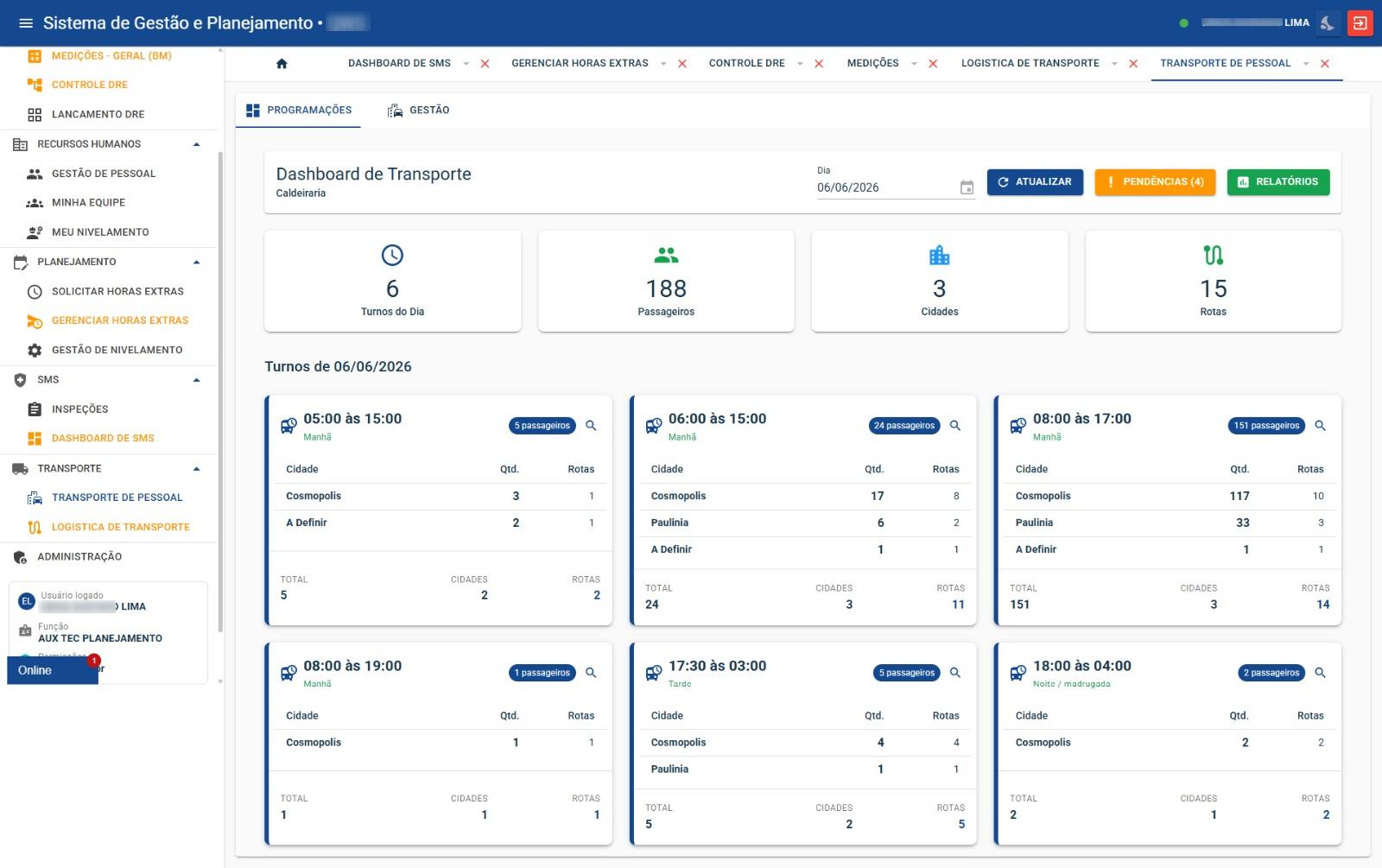Open dropdown arrow of MEDIÇÕES tab
Image resolution: width=1382 pixels, height=868 pixels.
[x=914, y=64]
